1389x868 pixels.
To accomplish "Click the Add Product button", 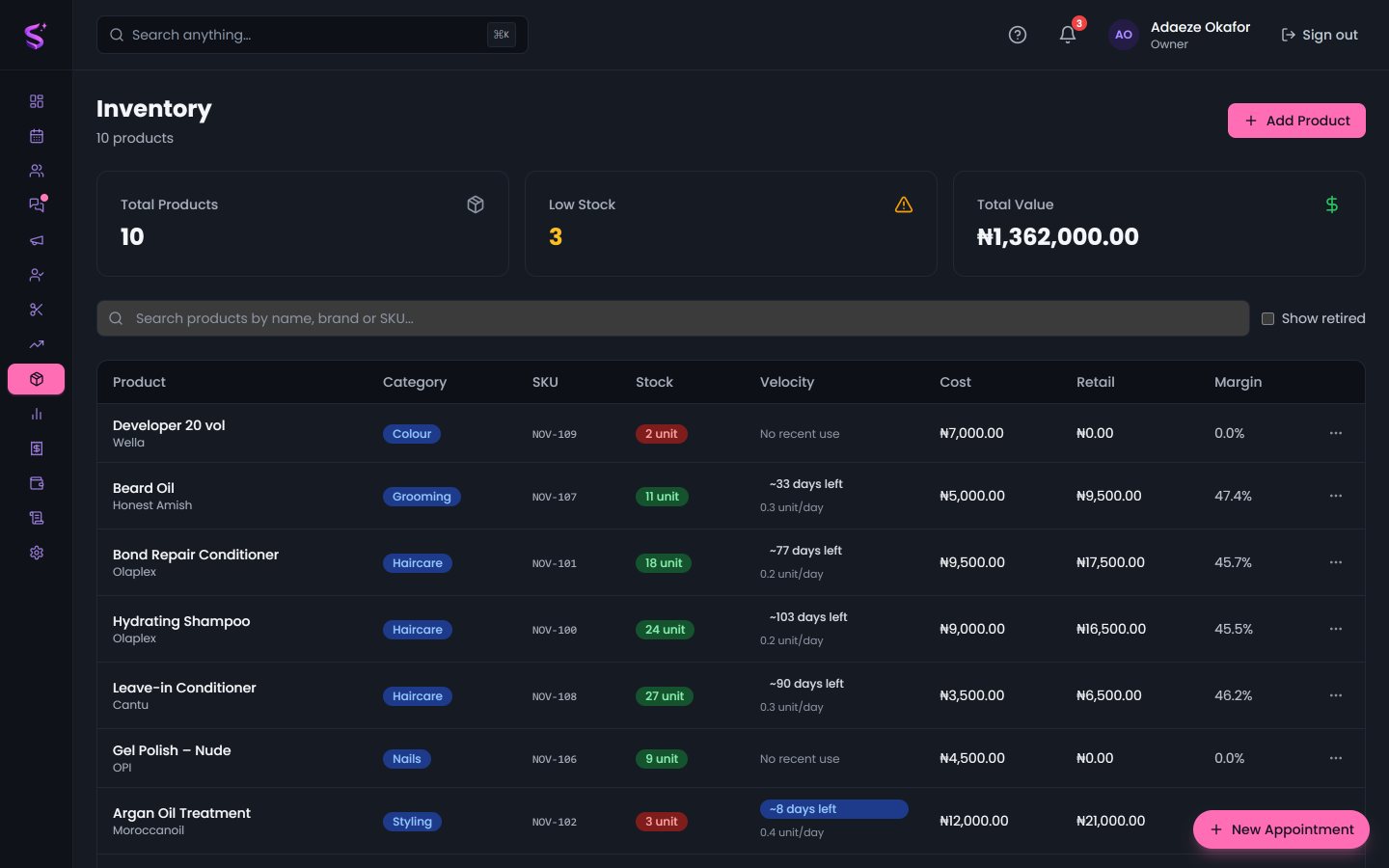I will click(1296, 121).
